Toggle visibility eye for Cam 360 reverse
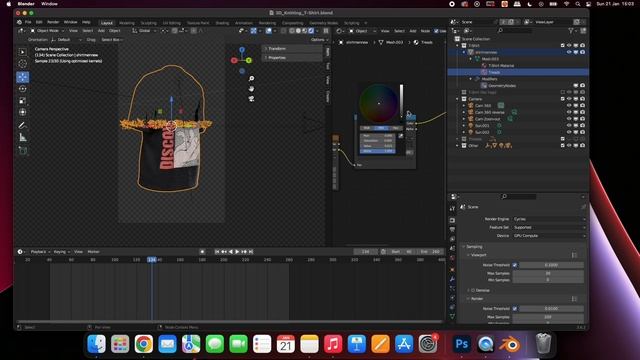This screenshot has width=640, height=360. pos(569,112)
